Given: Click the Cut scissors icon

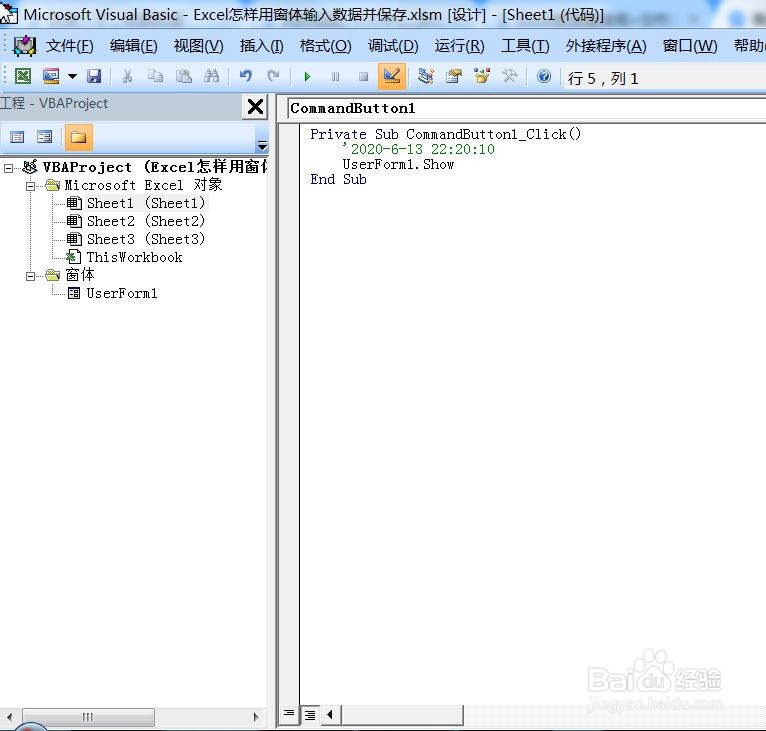Looking at the screenshot, I should [x=128, y=76].
